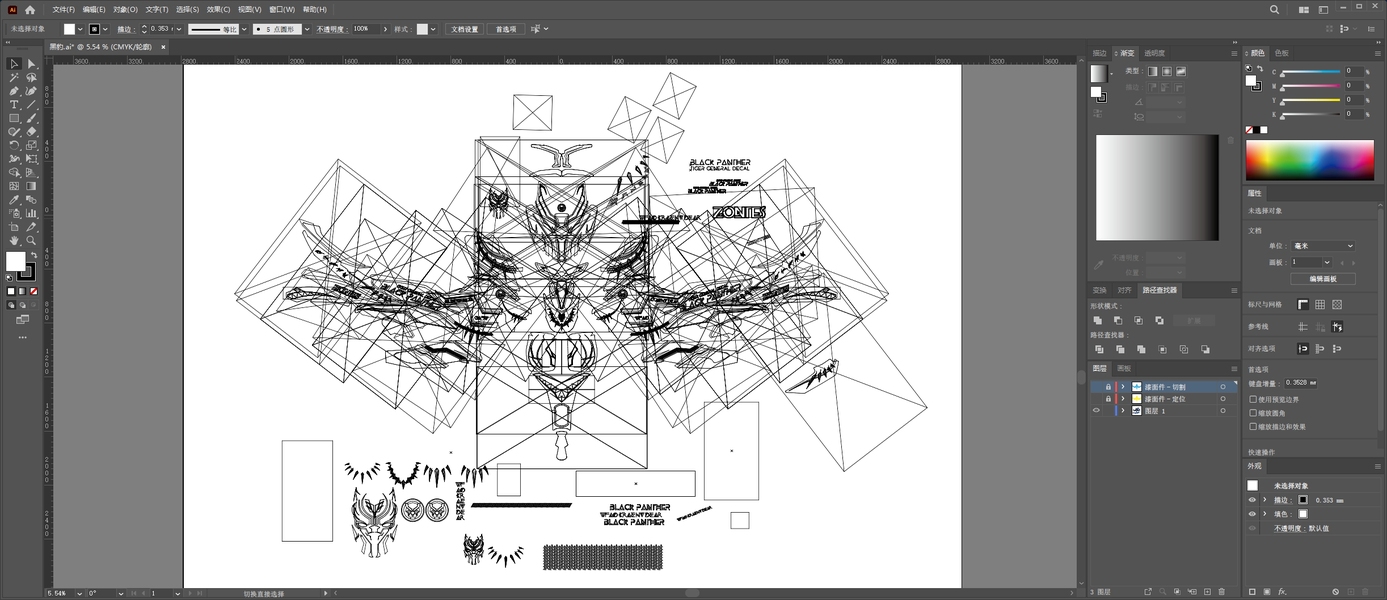
Task: Choose radial gradient type icon
Action: coord(1167,71)
